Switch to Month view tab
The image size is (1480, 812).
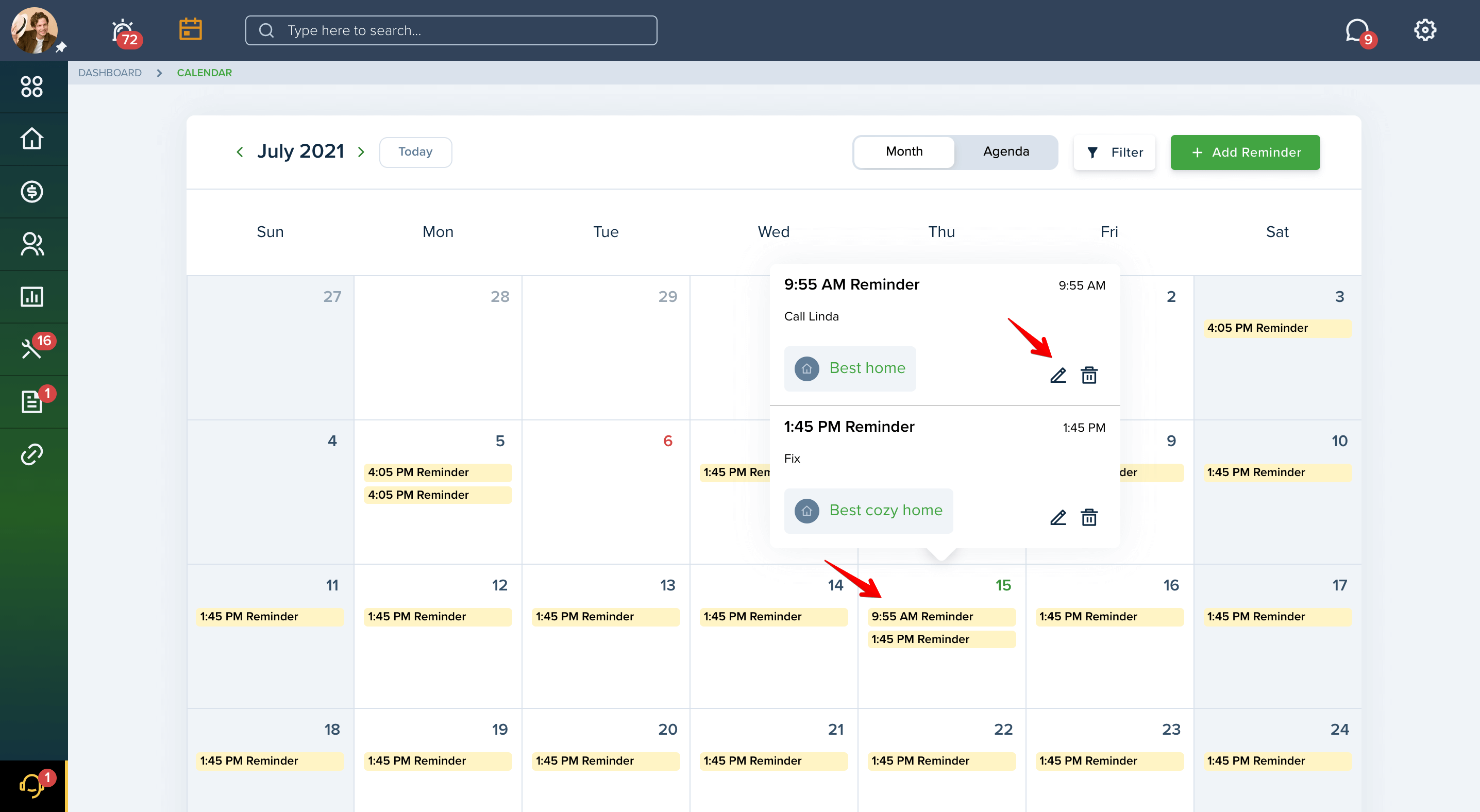point(904,151)
